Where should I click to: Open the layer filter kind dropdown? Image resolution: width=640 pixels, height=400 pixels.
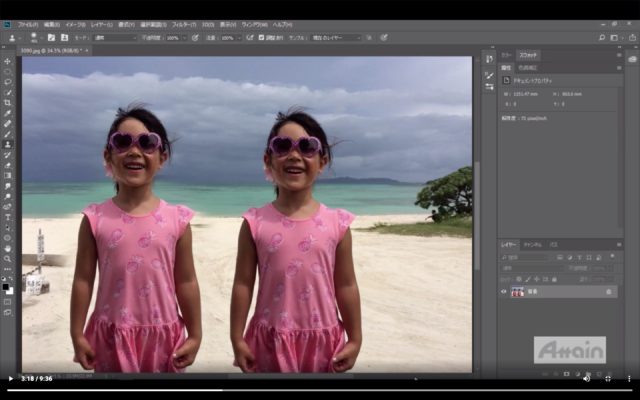pos(525,258)
